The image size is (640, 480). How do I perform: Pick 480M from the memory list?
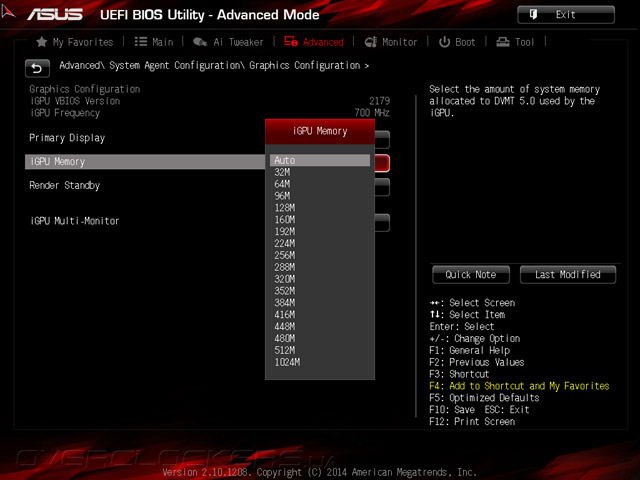coord(284,338)
